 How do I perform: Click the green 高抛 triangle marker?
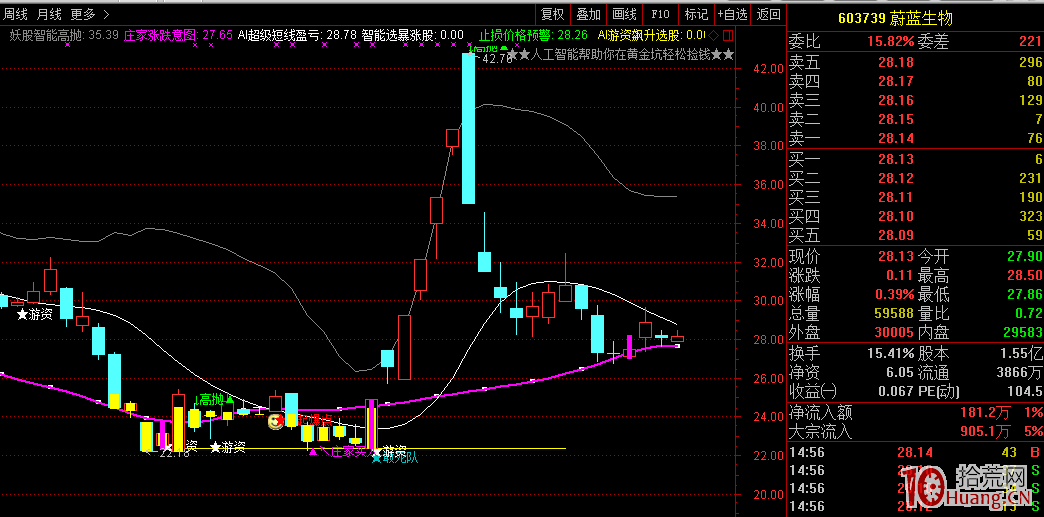229,400
